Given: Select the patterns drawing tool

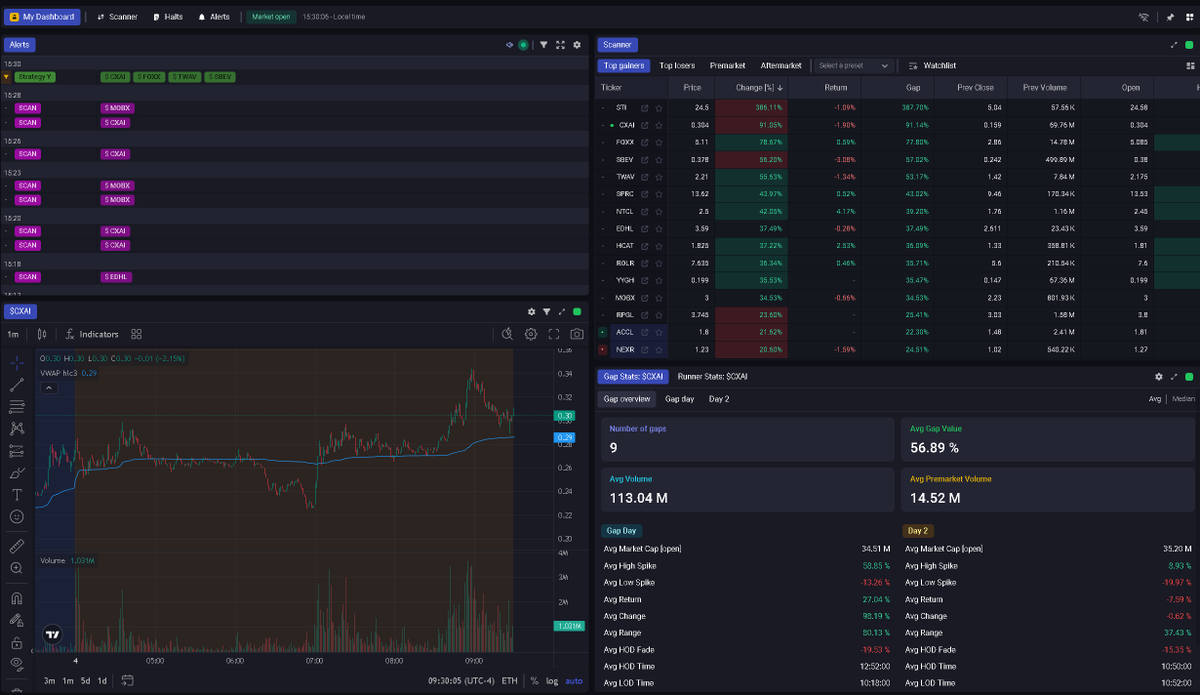Looking at the screenshot, I should (17, 428).
